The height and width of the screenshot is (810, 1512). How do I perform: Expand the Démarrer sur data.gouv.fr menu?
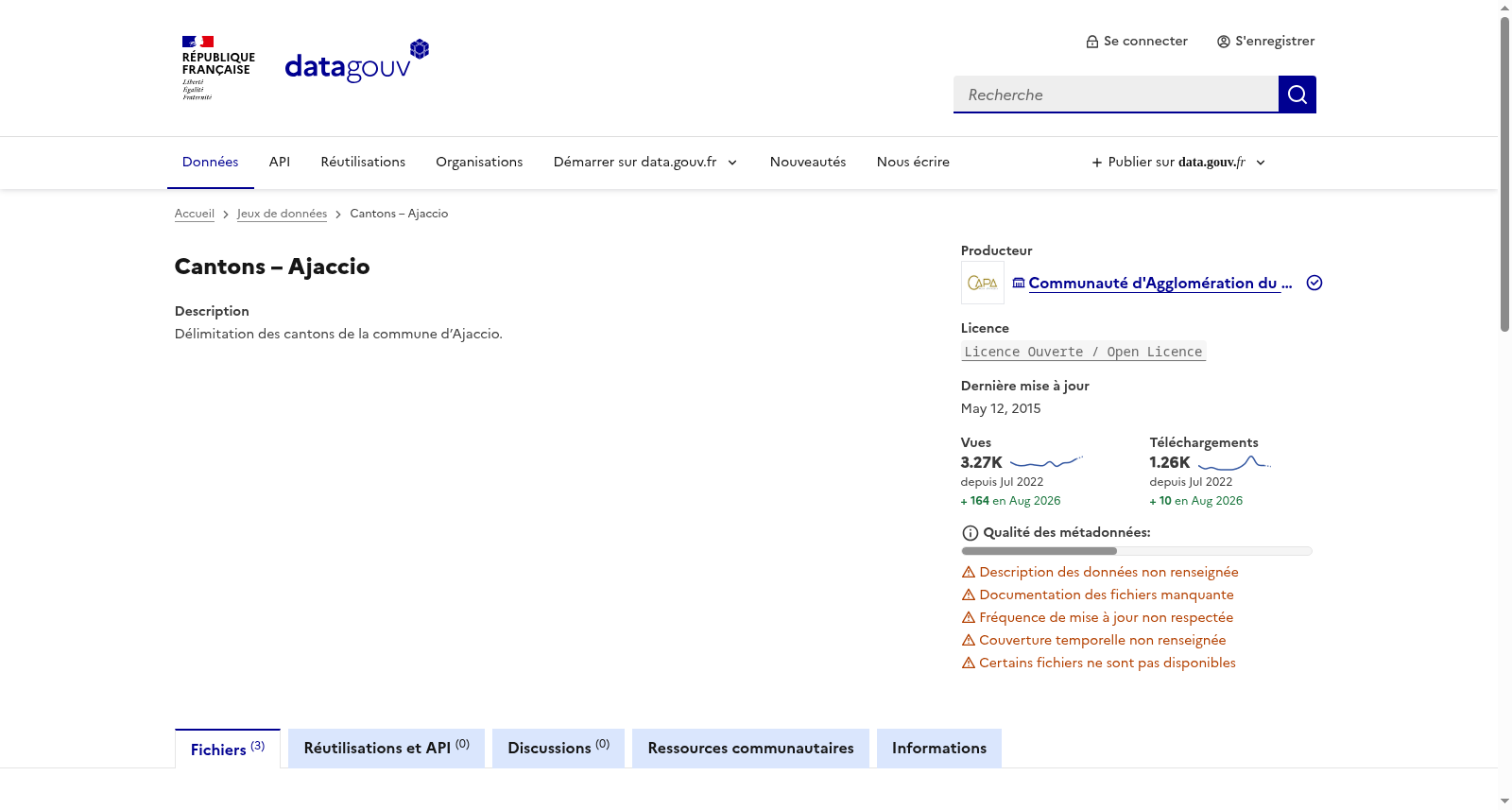pos(645,163)
